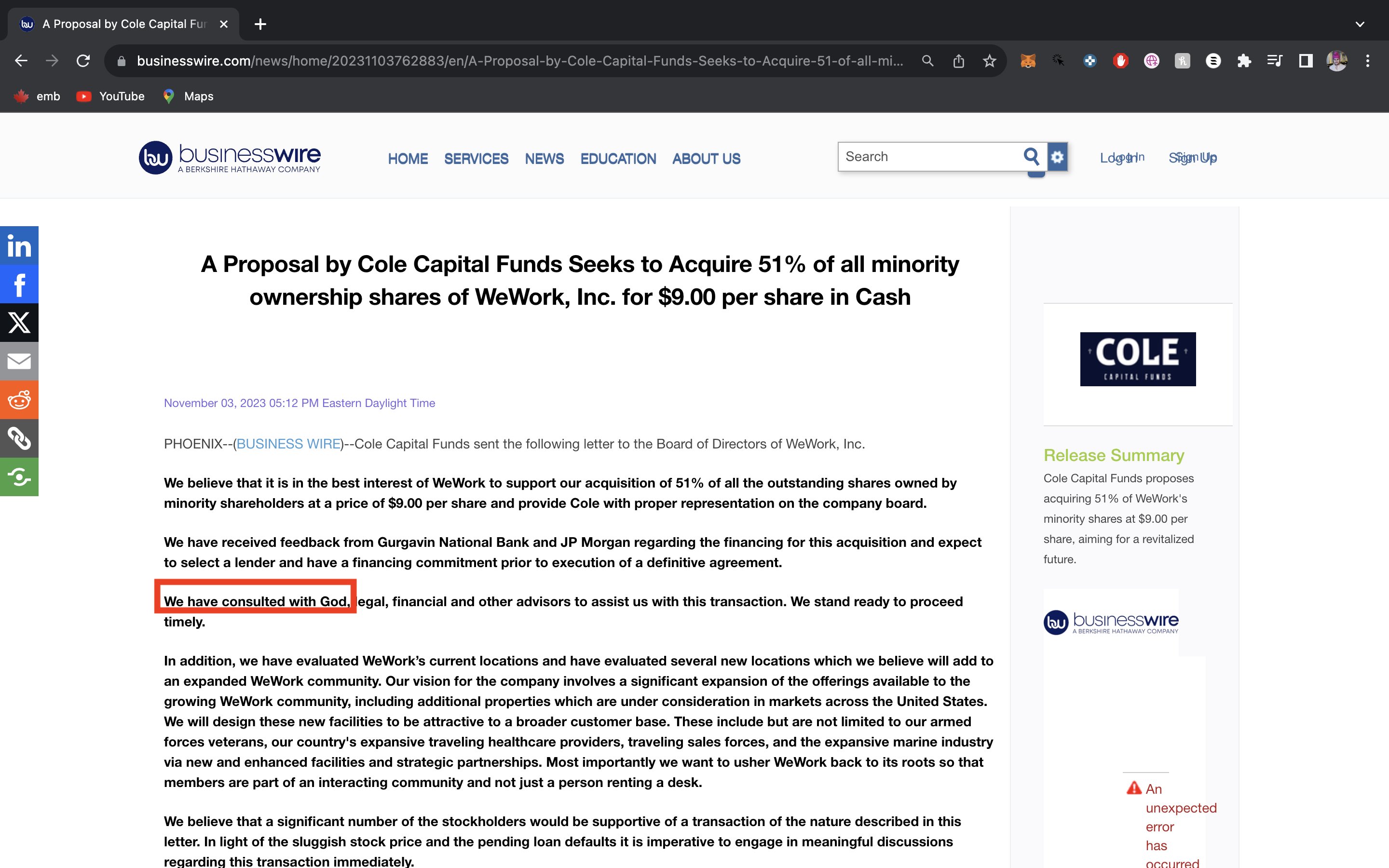Share on X (Twitter) icon
Image resolution: width=1389 pixels, height=868 pixels.
(x=19, y=323)
